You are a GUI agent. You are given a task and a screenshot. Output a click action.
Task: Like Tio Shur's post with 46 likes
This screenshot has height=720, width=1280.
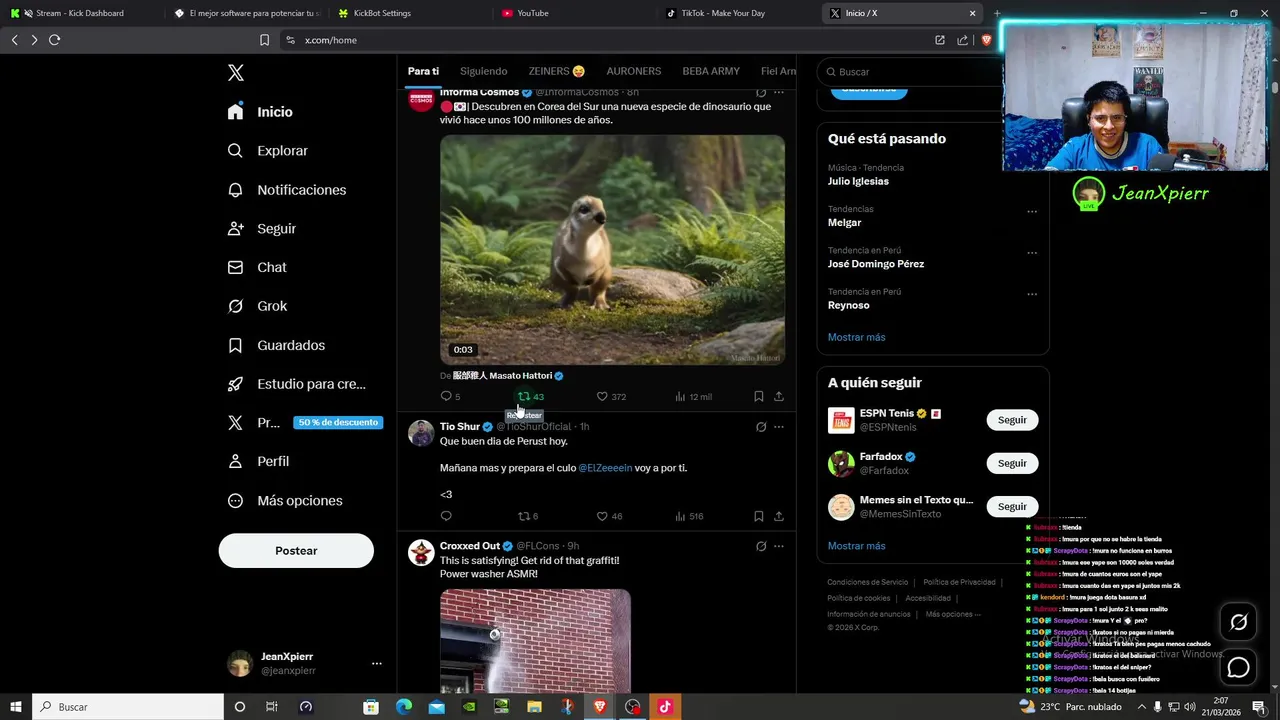coord(609,517)
